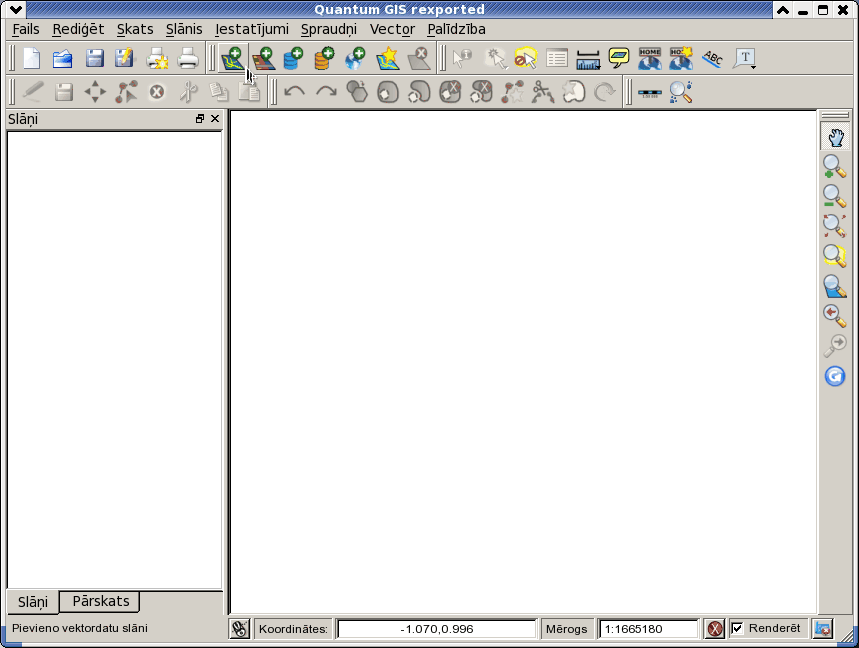The image size is (859, 648).
Task: Toggle layer editing pencil
Action: coord(33,91)
